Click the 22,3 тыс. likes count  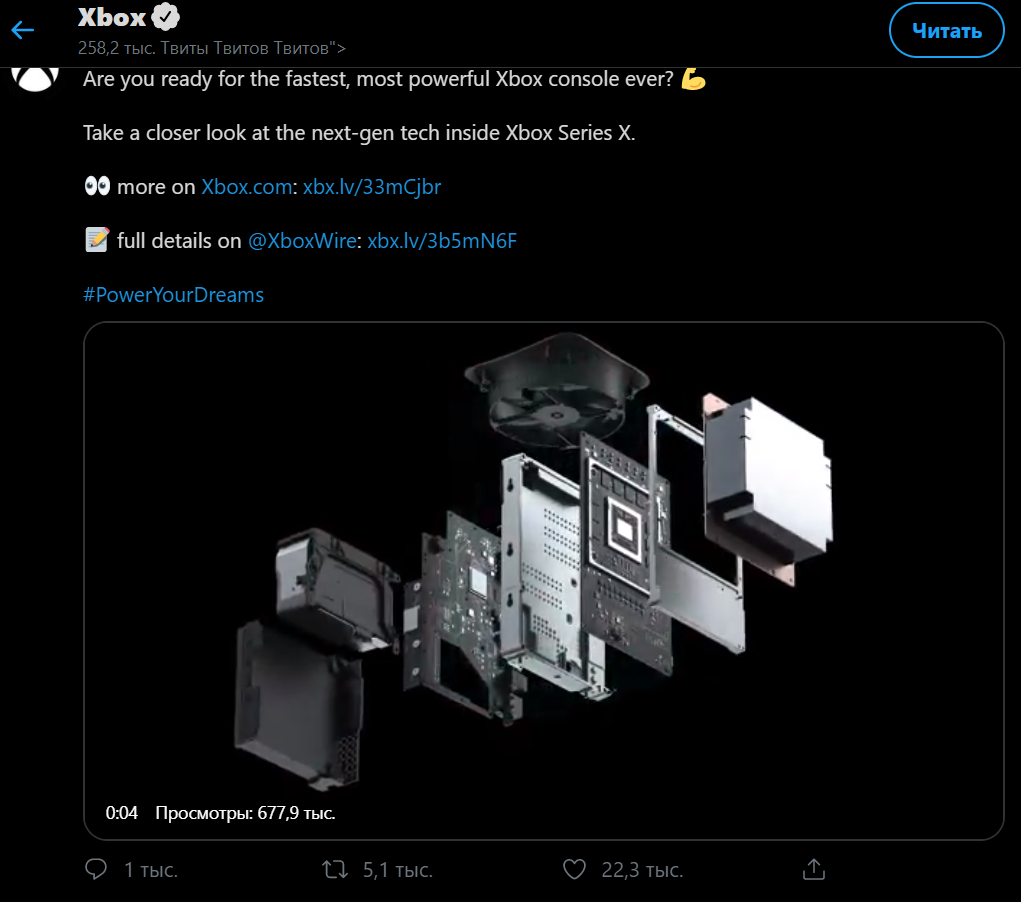pyautogui.click(x=642, y=871)
